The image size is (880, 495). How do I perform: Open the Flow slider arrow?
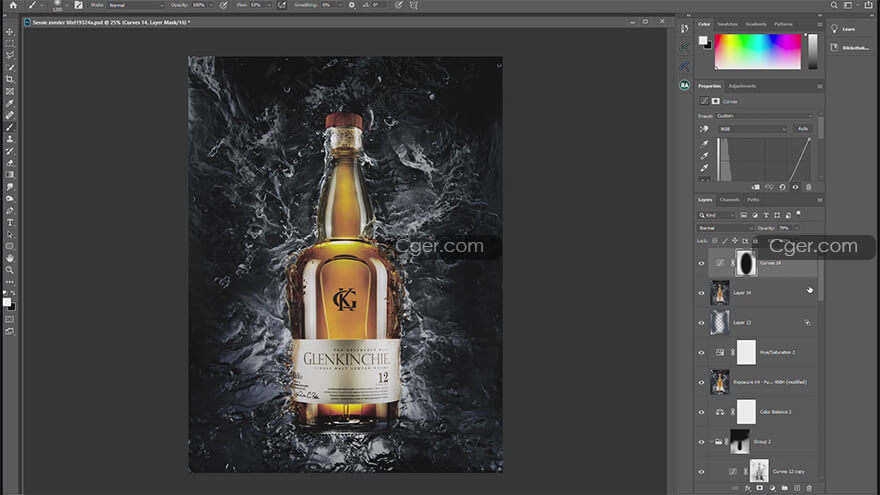tap(269, 5)
